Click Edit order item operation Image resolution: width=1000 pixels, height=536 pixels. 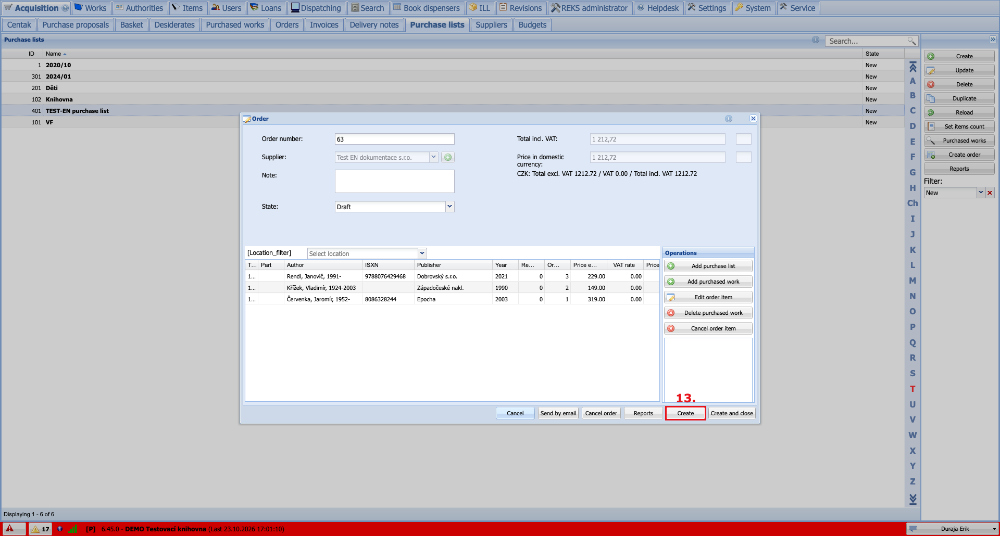point(709,297)
